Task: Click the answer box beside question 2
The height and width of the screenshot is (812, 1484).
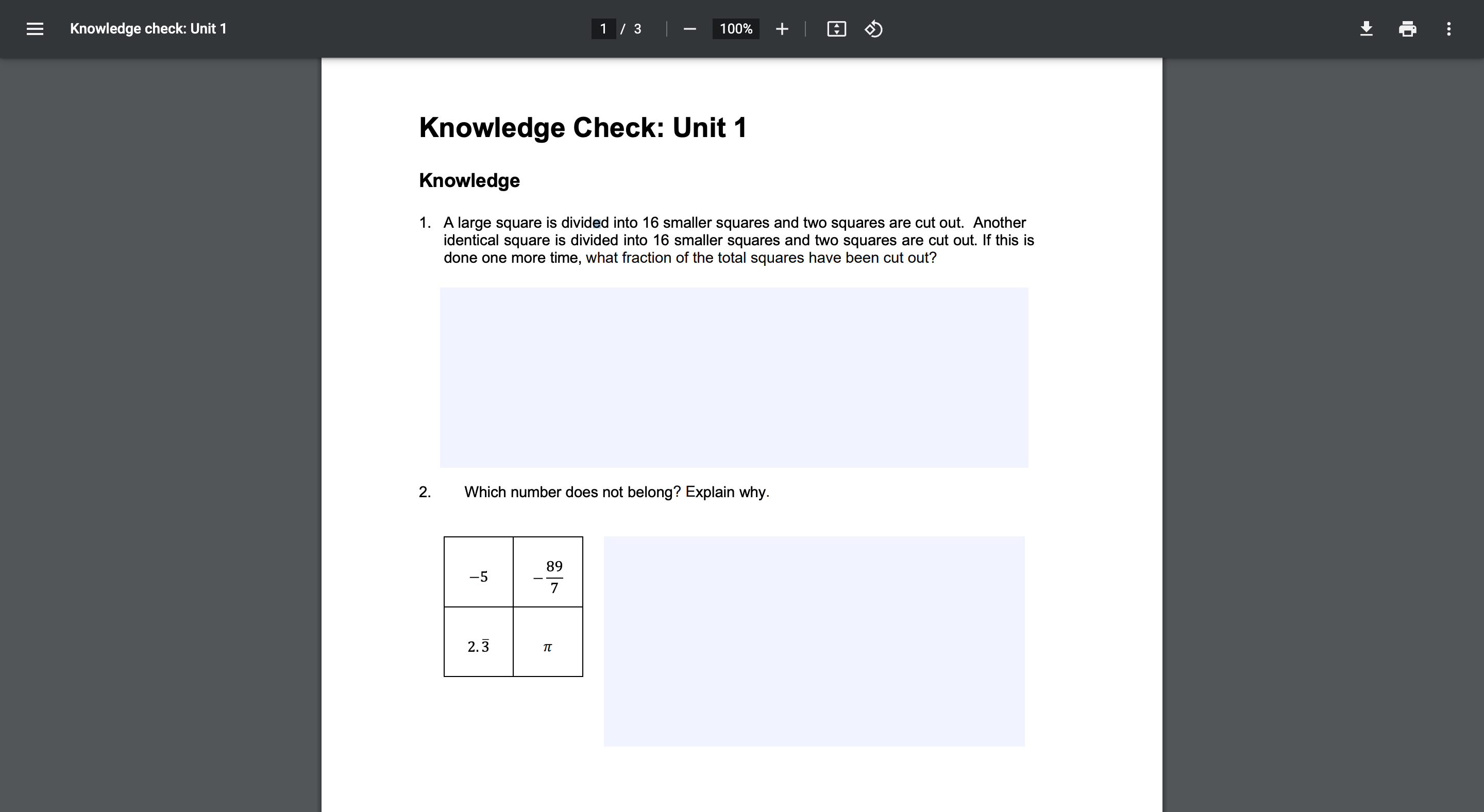Action: pos(814,641)
